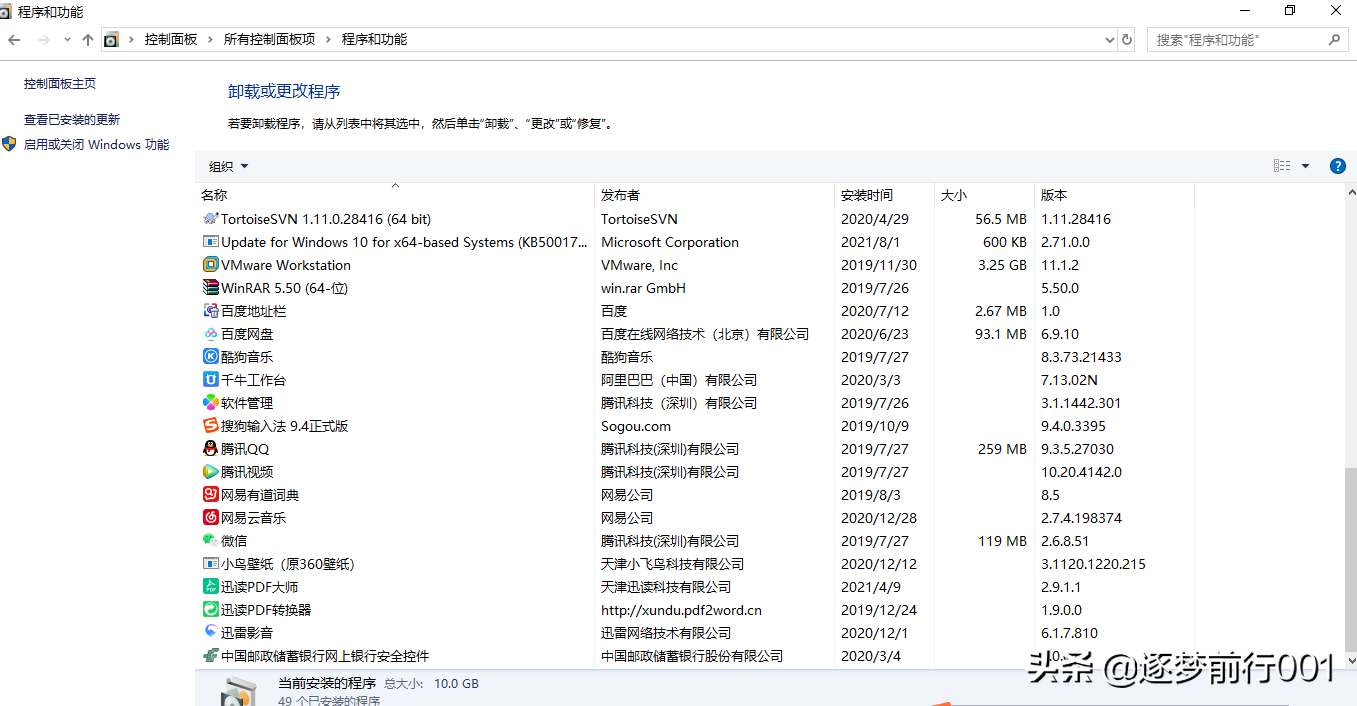Select the 腾讯QQ penguin icon

coord(210,449)
